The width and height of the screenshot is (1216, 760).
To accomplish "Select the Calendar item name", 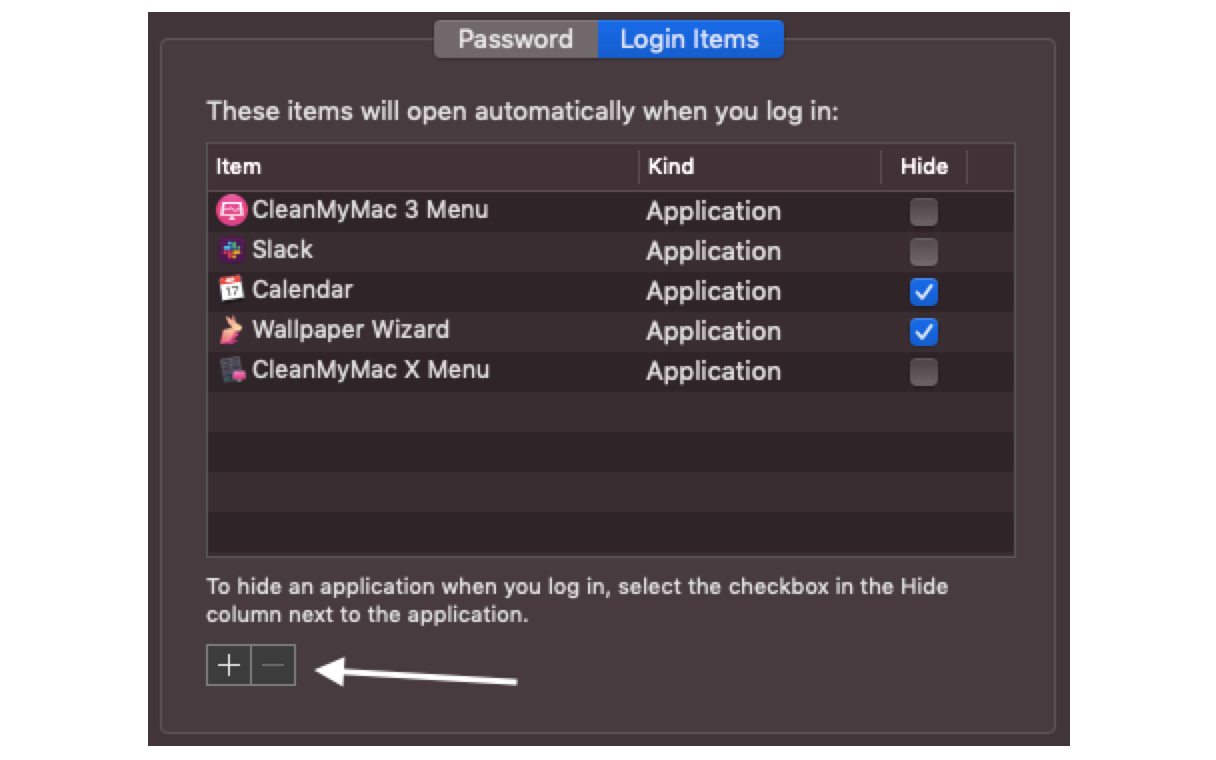I will click(x=302, y=290).
